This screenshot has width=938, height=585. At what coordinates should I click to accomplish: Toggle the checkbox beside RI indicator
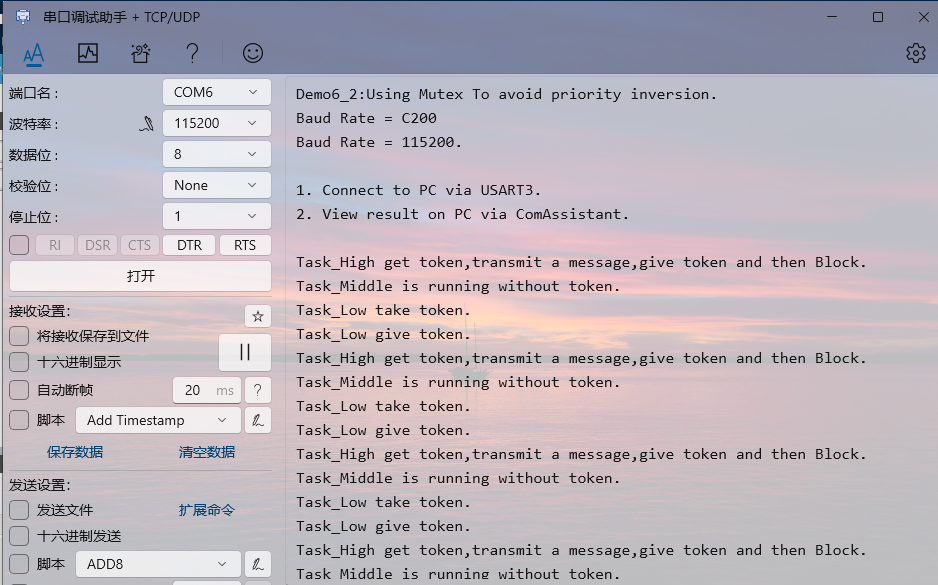19,245
